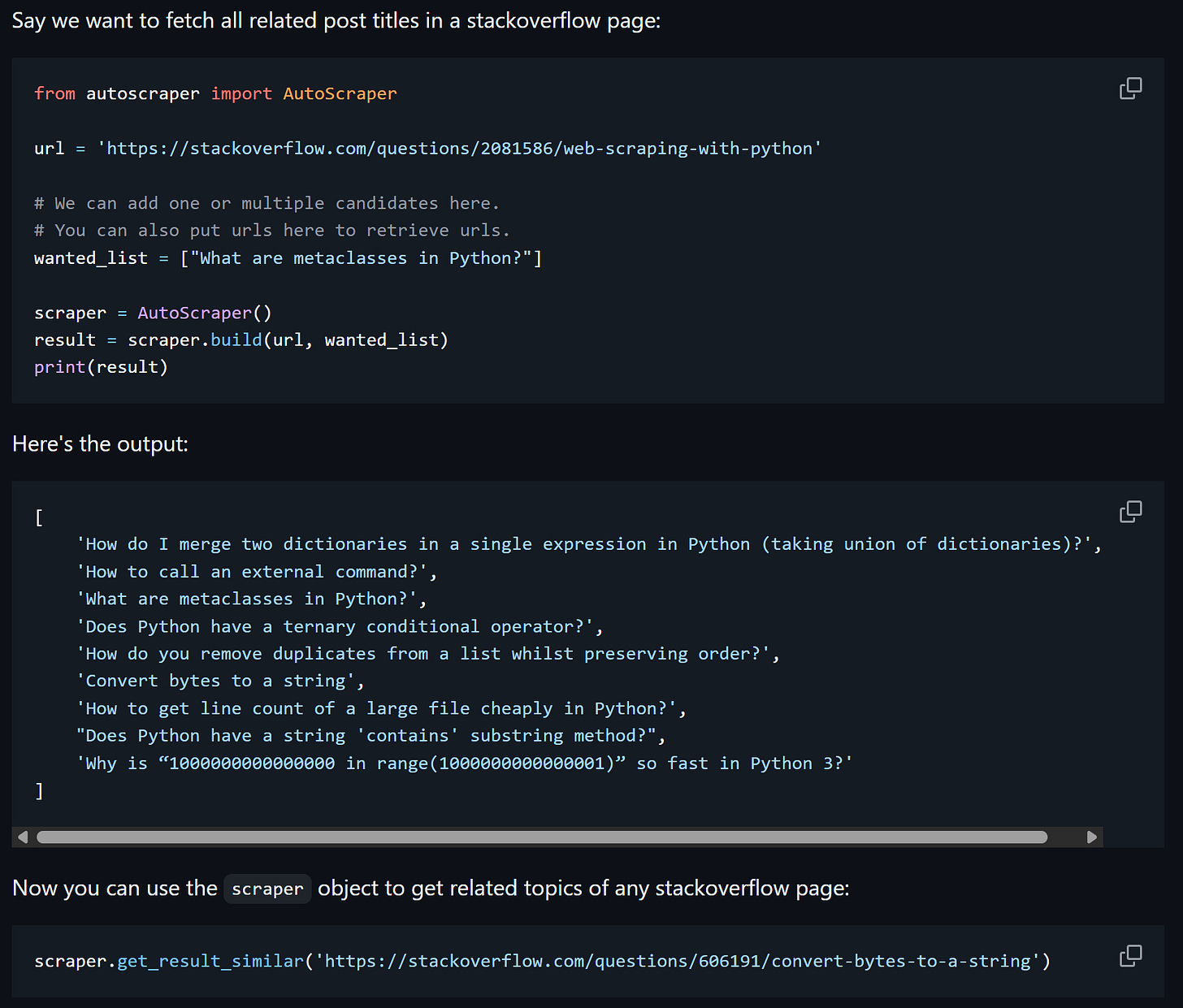
Task: Click the clipboard icon beside the wanted_list code
Action: 1130,89
